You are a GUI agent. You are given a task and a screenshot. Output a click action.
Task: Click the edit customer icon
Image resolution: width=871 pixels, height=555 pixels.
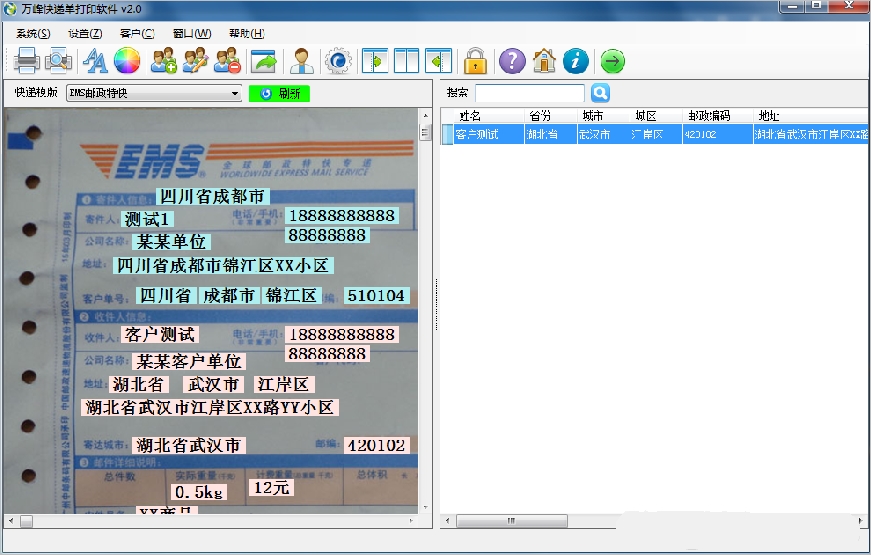click(196, 61)
